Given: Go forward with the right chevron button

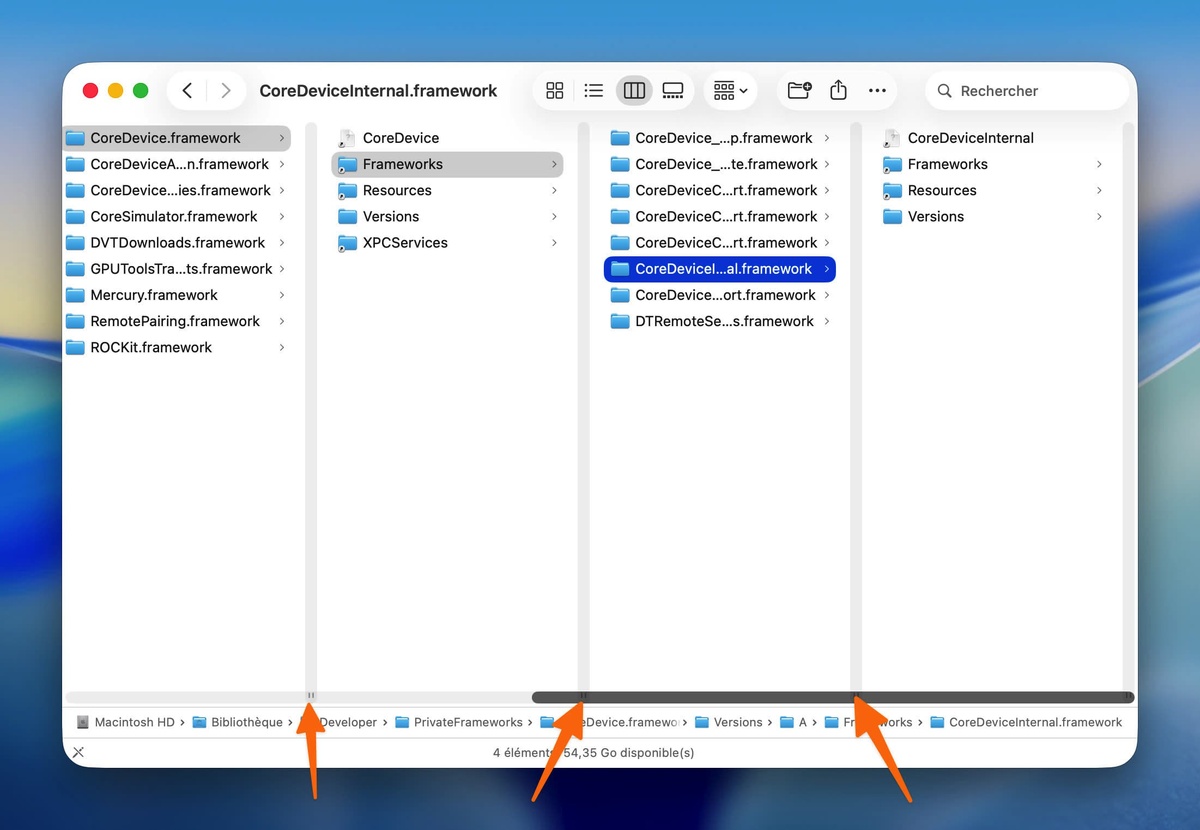Looking at the screenshot, I should [x=226, y=91].
